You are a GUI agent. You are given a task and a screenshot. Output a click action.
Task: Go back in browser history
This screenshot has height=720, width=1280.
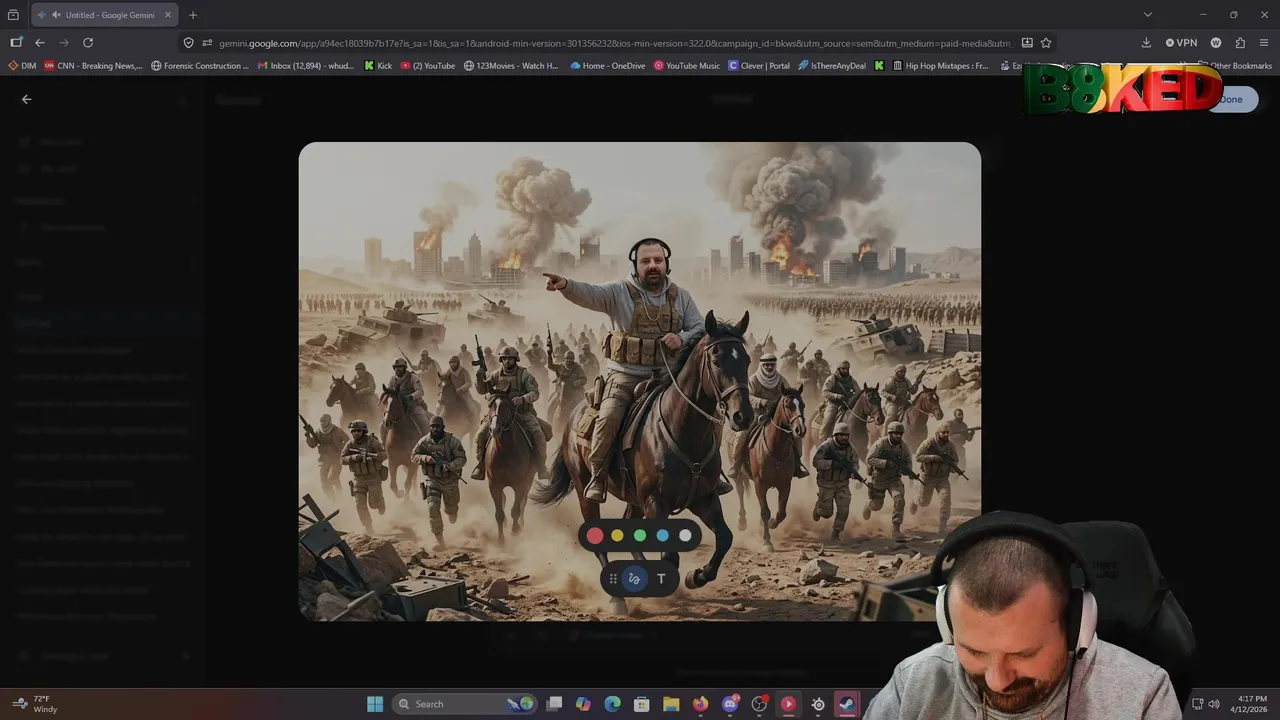coord(40,43)
